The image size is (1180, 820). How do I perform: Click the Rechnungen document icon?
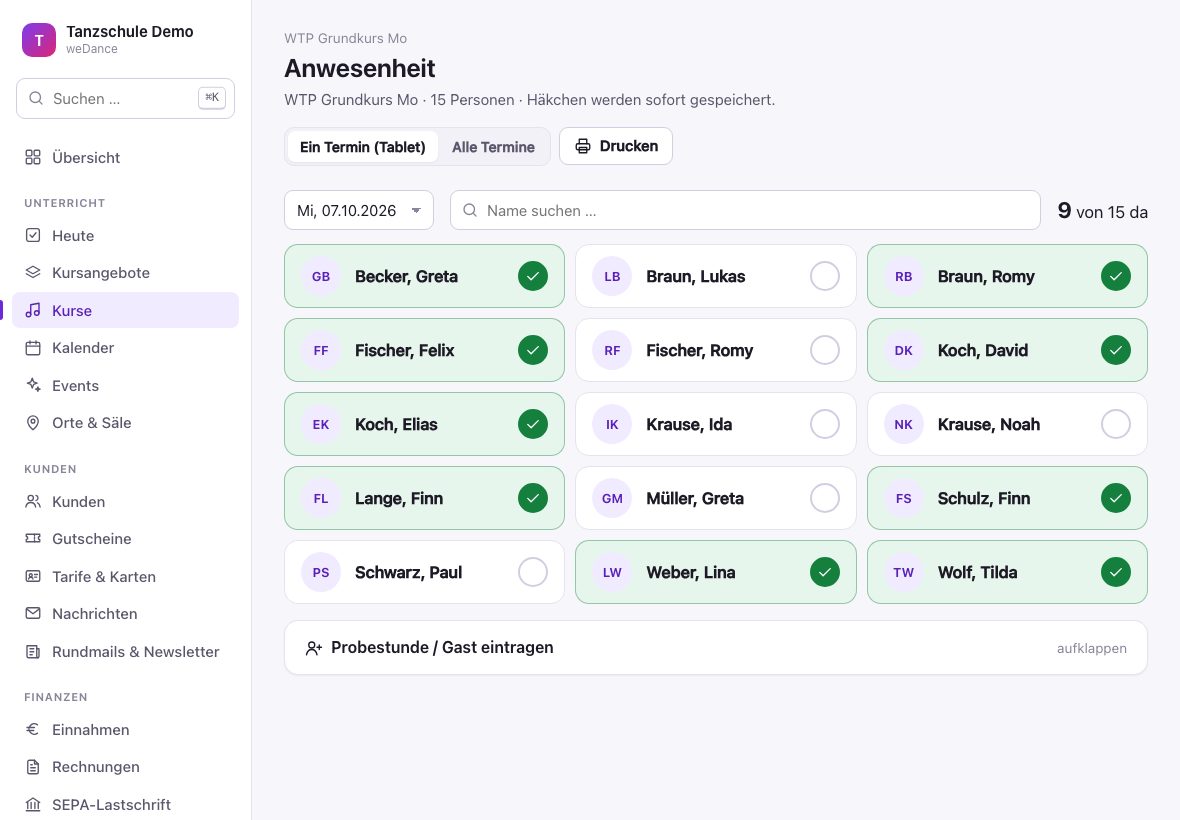33,767
